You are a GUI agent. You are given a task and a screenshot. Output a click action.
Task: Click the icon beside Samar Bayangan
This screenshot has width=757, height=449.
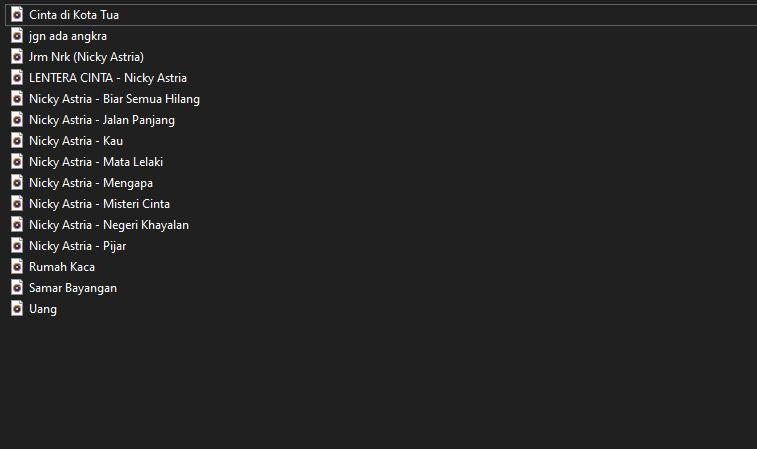pos(16,288)
